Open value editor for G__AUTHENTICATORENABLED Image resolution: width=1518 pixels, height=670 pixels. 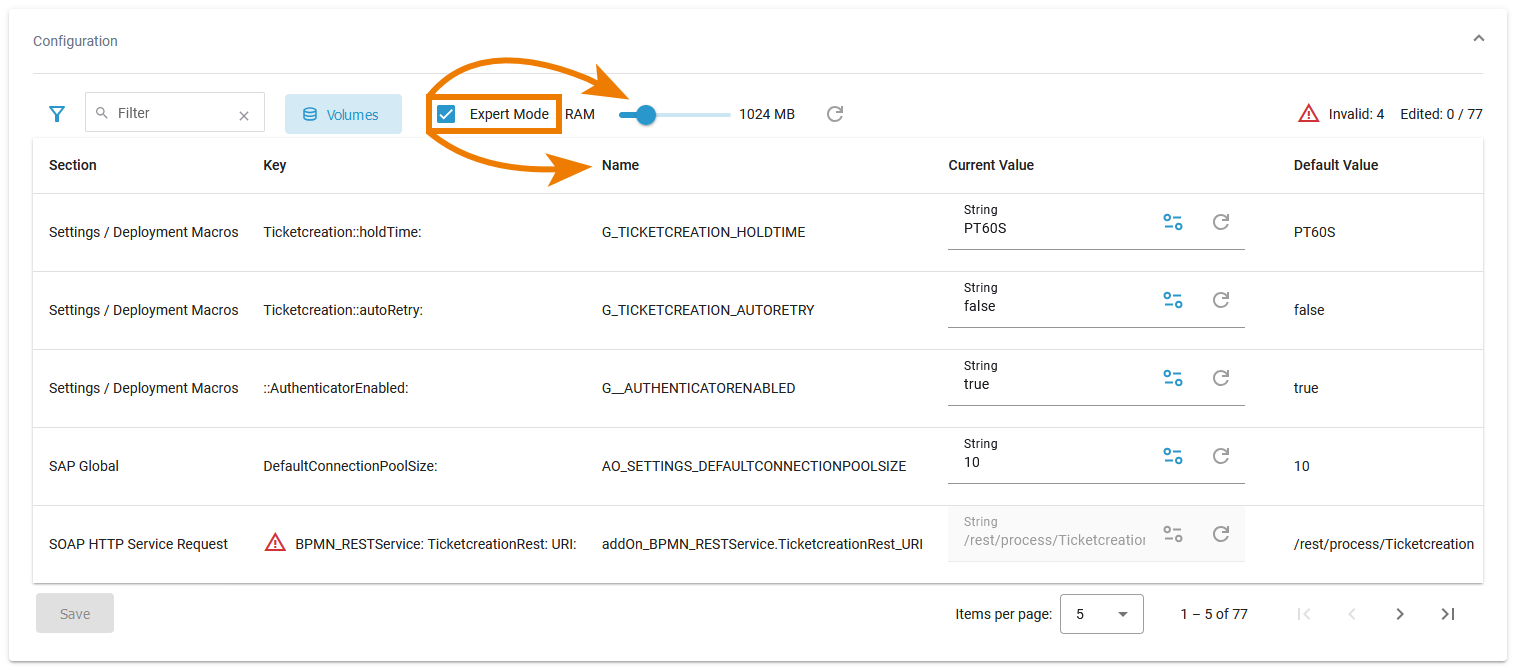[1173, 378]
